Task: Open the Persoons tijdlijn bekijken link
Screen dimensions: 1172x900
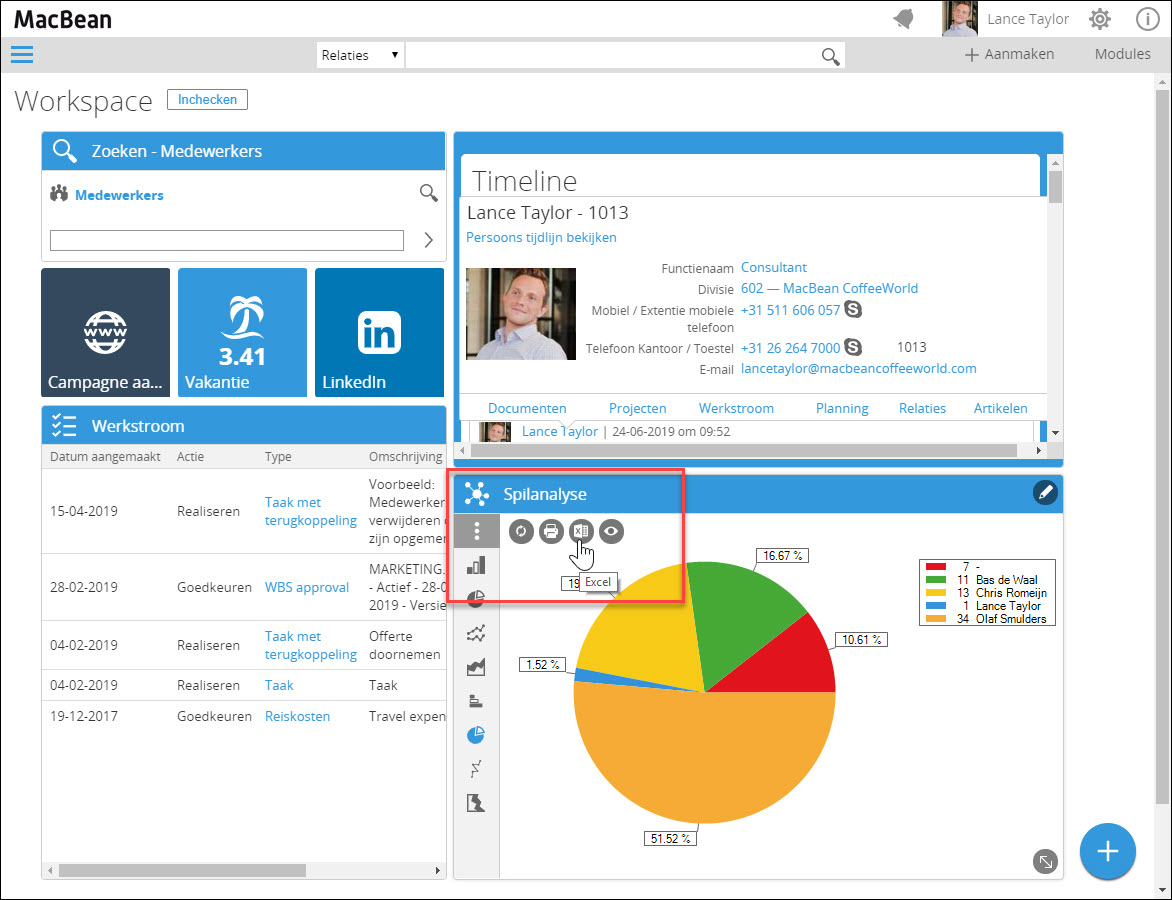Action: pos(541,237)
